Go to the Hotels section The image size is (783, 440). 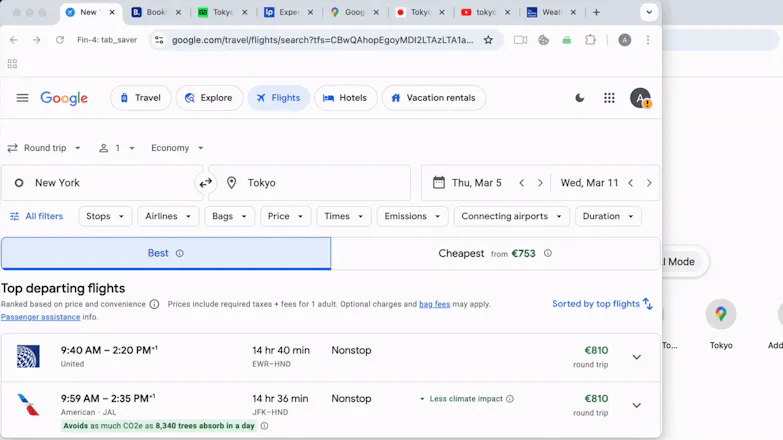click(x=346, y=98)
